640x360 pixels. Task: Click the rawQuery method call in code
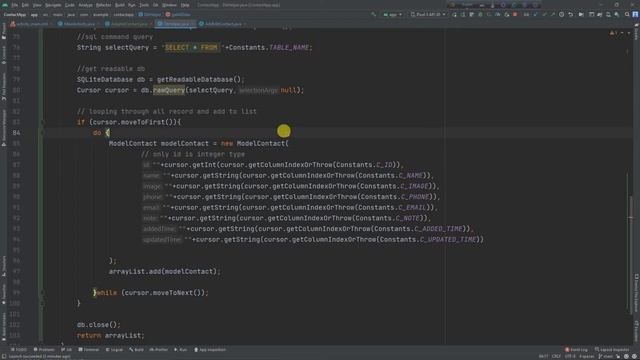coord(169,90)
